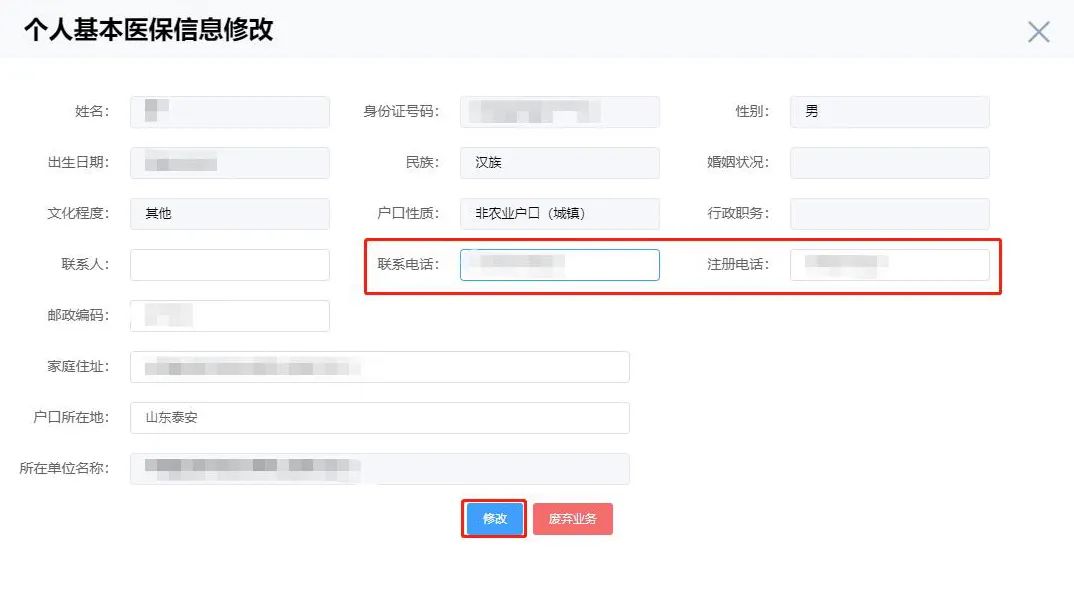The width and height of the screenshot is (1074, 602).
Task: Click the 废弃业务 button
Action: tap(572, 519)
